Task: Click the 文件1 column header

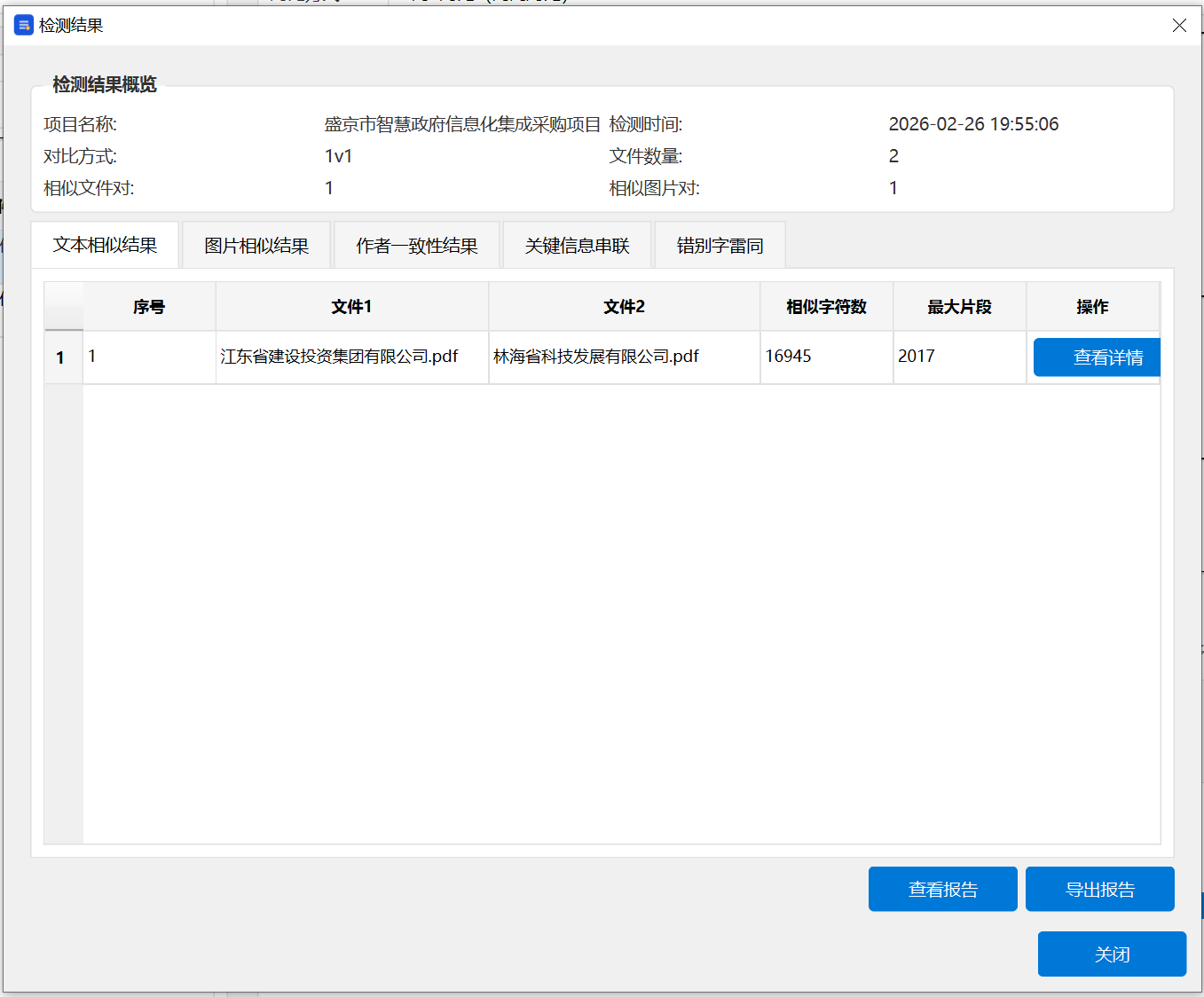Action: point(351,306)
